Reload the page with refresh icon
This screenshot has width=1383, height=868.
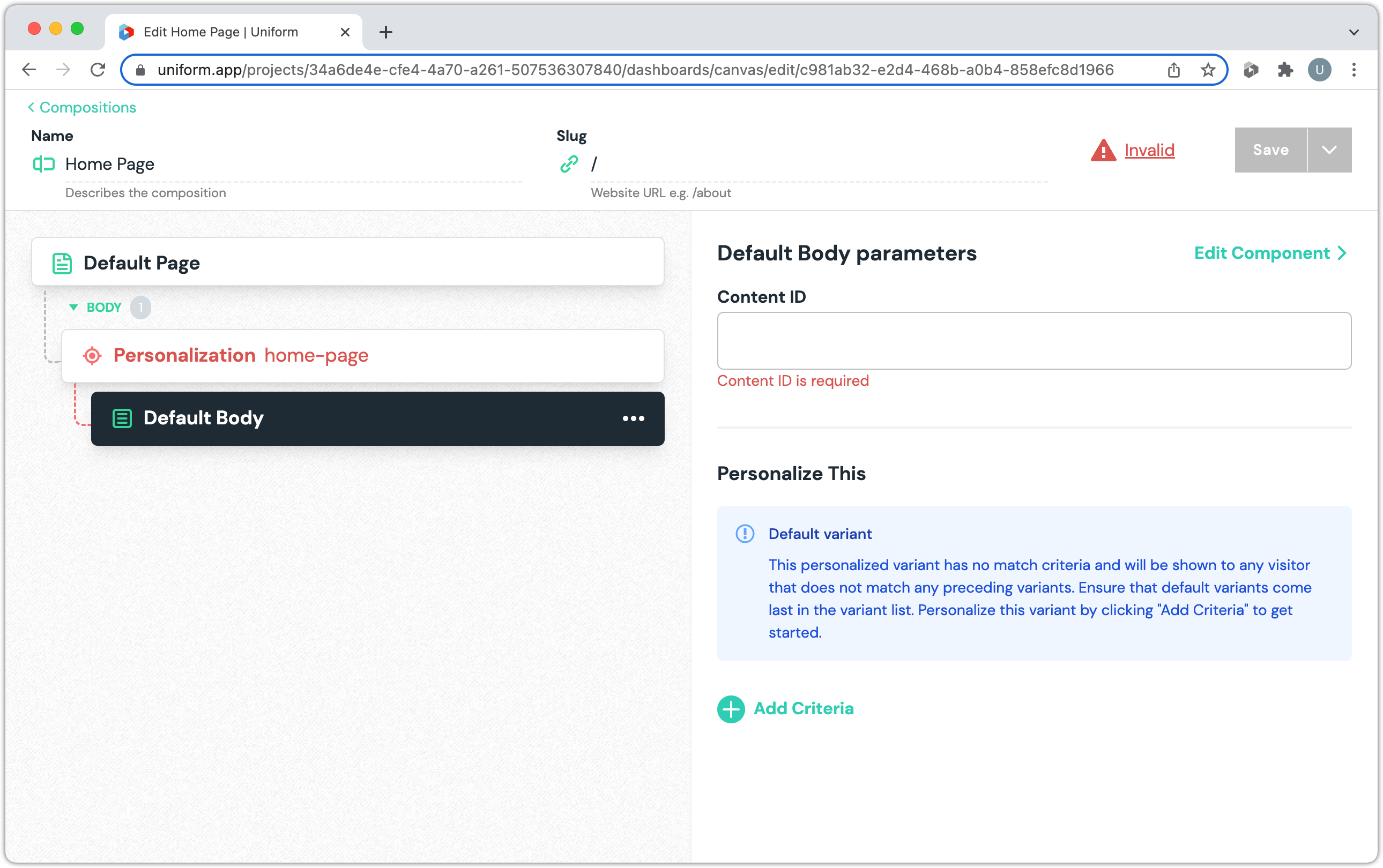(x=98, y=70)
